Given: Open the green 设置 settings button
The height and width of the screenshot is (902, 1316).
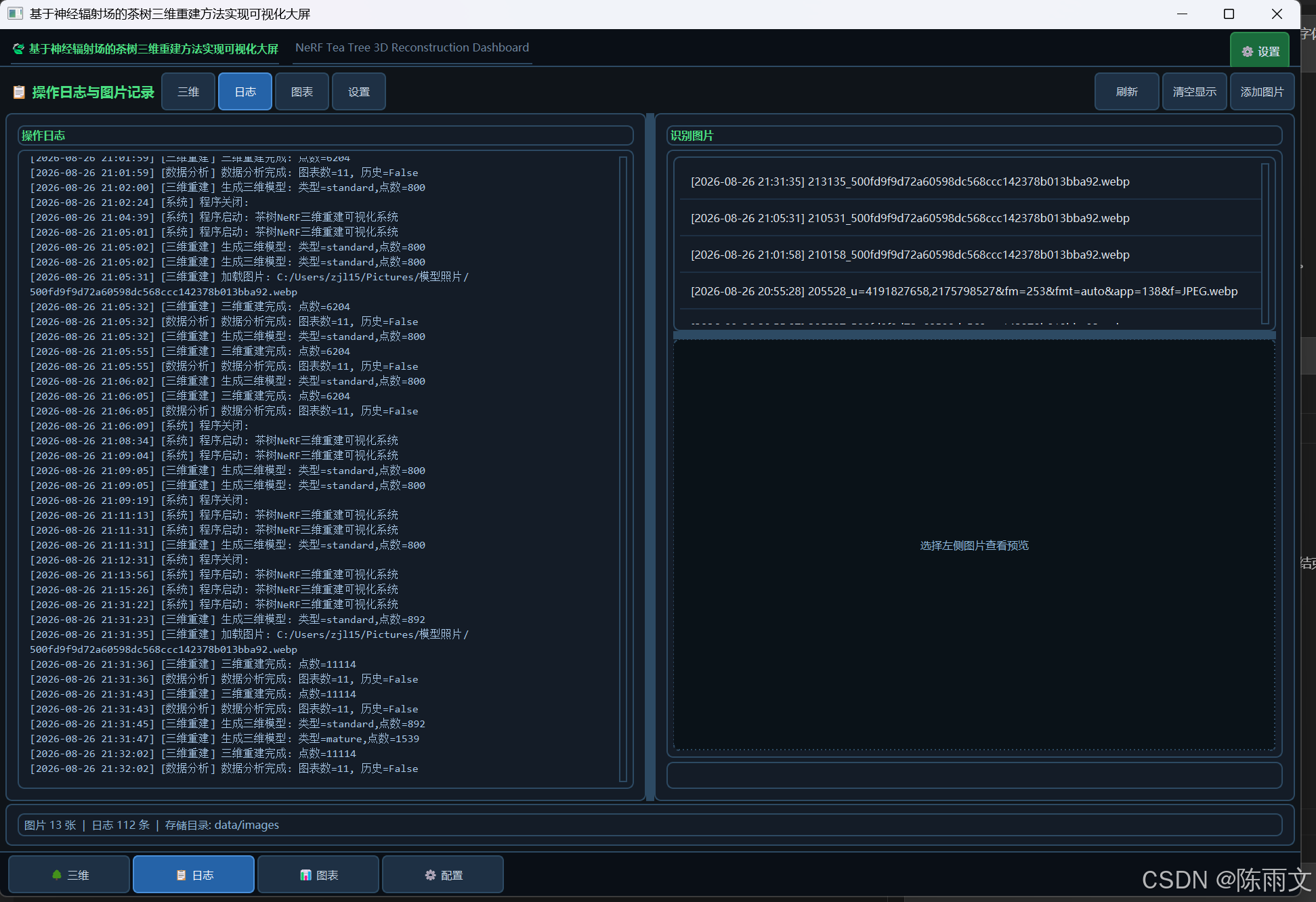Looking at the screenshot, I should click(x=1260, y=51).
